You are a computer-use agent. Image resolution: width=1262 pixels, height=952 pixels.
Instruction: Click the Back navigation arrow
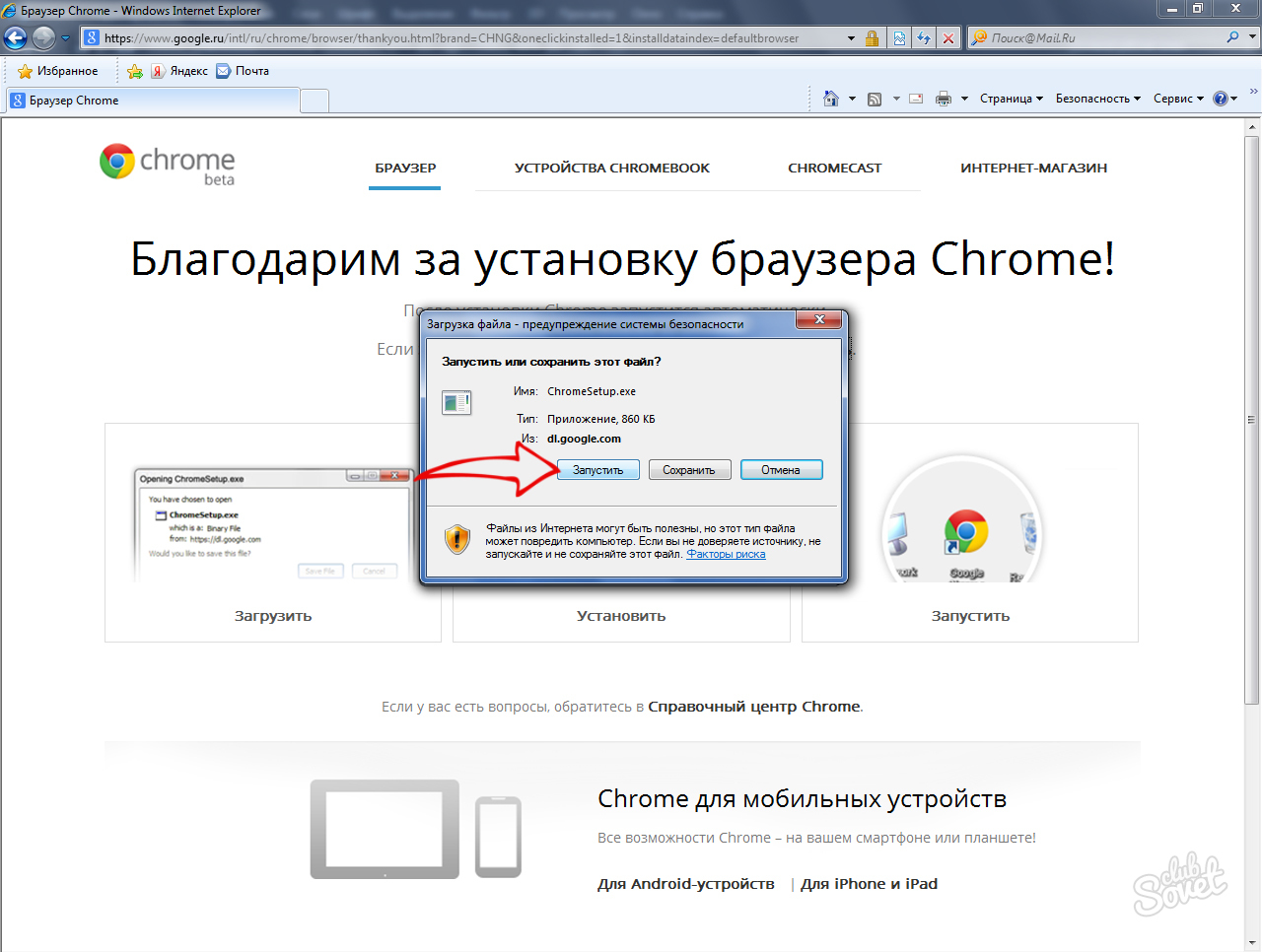point(16,38)
